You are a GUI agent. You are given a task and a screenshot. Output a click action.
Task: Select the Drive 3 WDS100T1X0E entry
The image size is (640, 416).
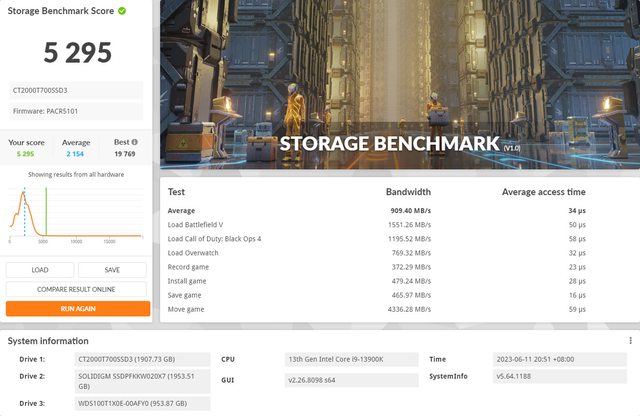pyautogui.click(x=142, y=403)
